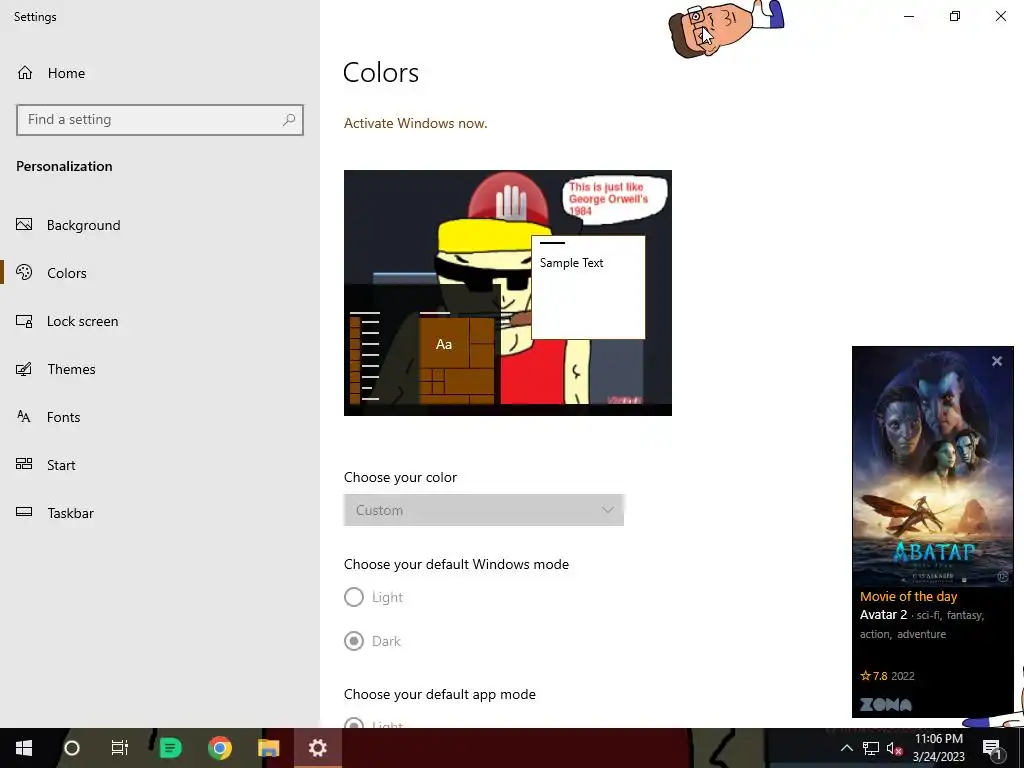1024x768 pixels.
Task: Click the Background picture icon in sidebar
Action: click(x=24, y=225)
